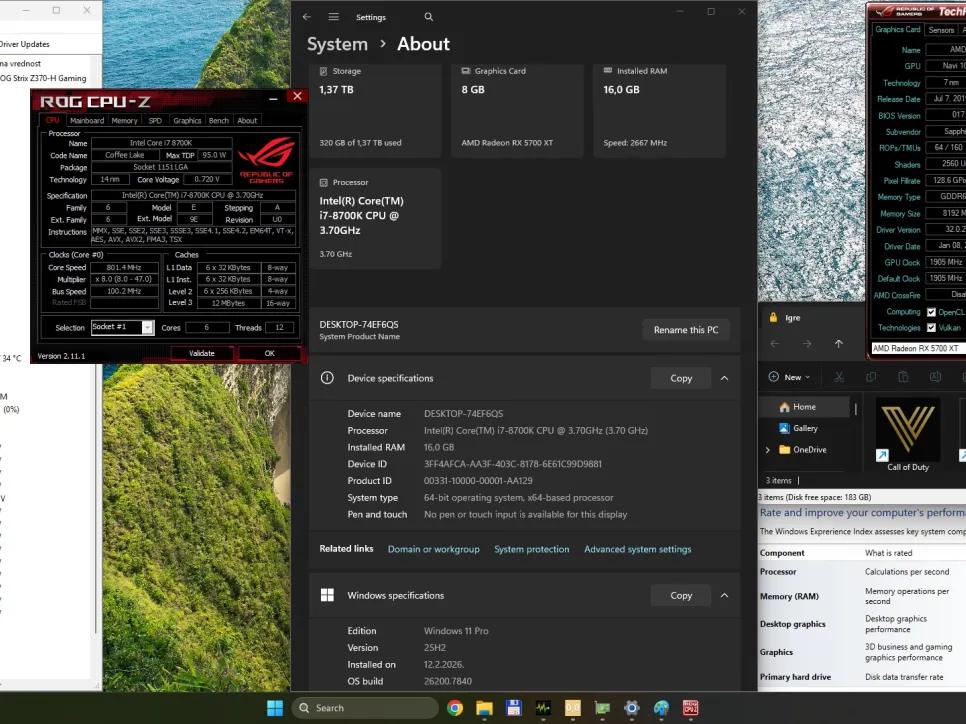Open File Explorer from the taskbar

point(484,708)
